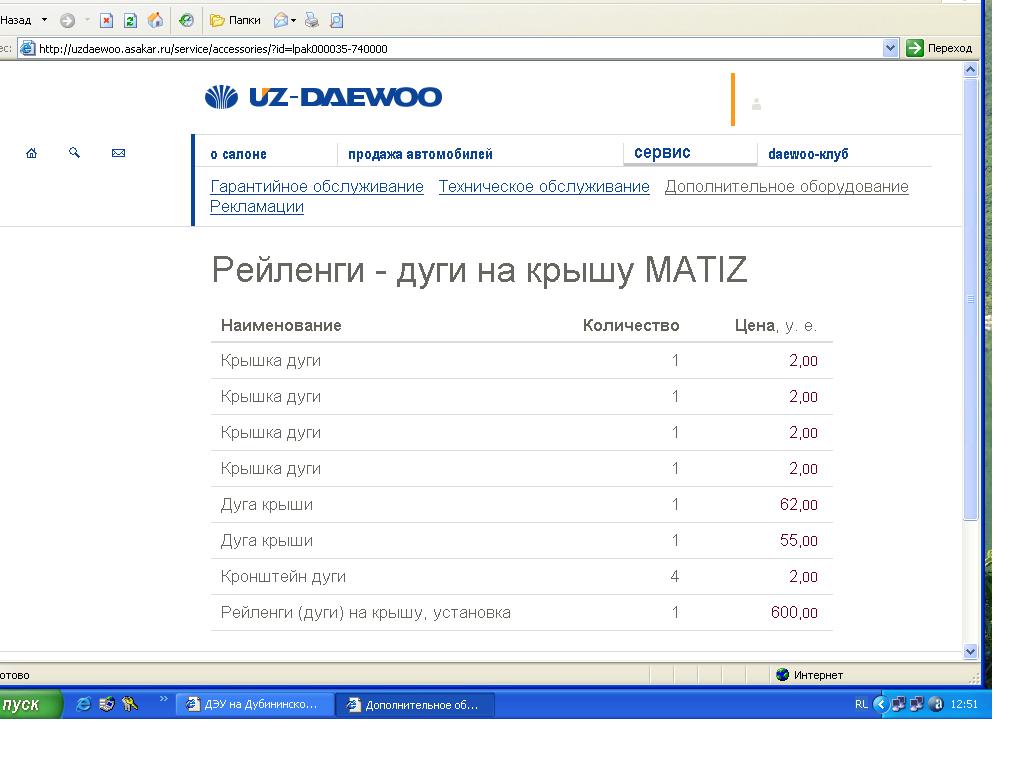
Task: Open the 'Техническое обслуживание' link
Action: tap(544, 187)
